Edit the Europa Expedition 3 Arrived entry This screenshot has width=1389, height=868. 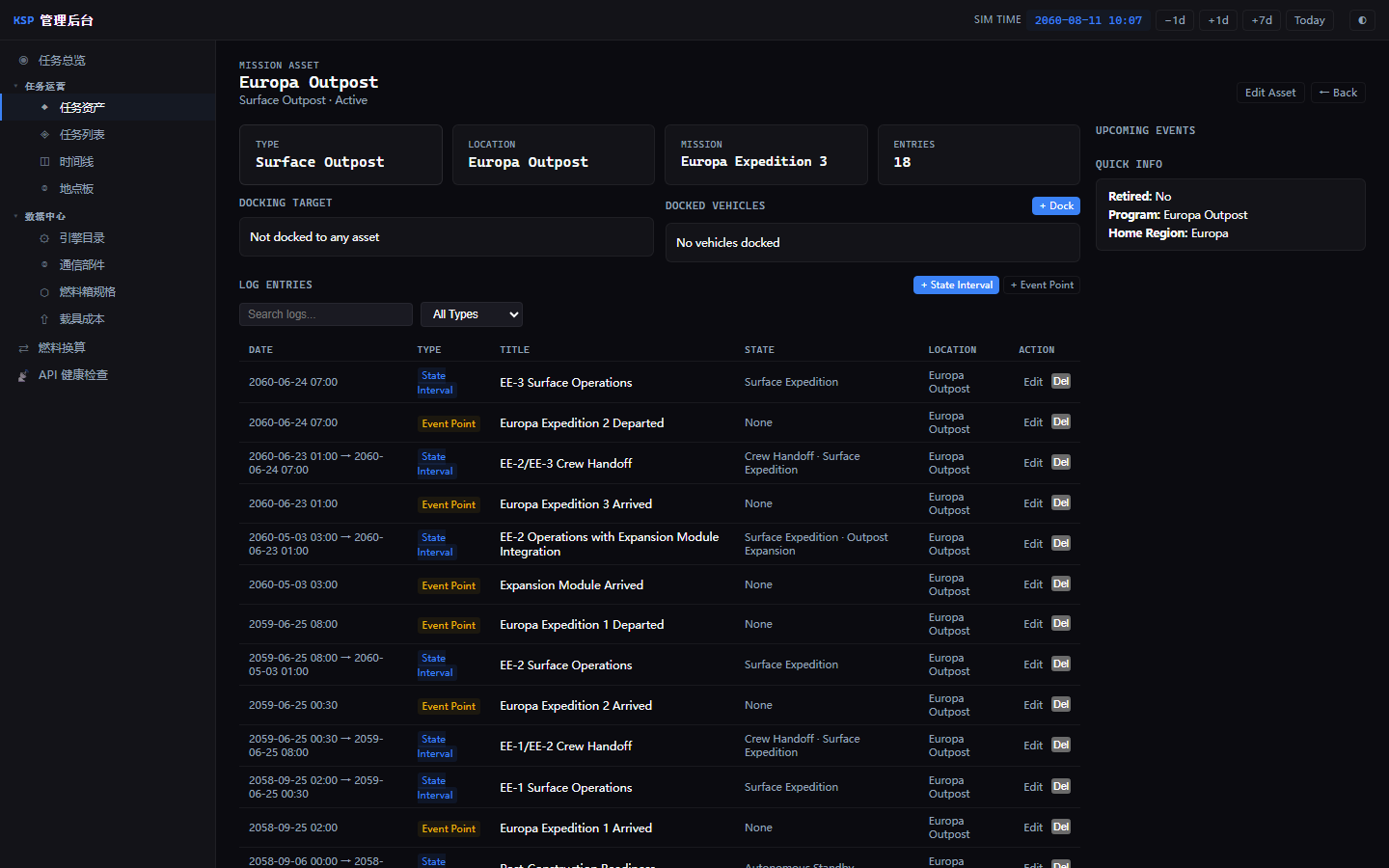[1033, 503]
